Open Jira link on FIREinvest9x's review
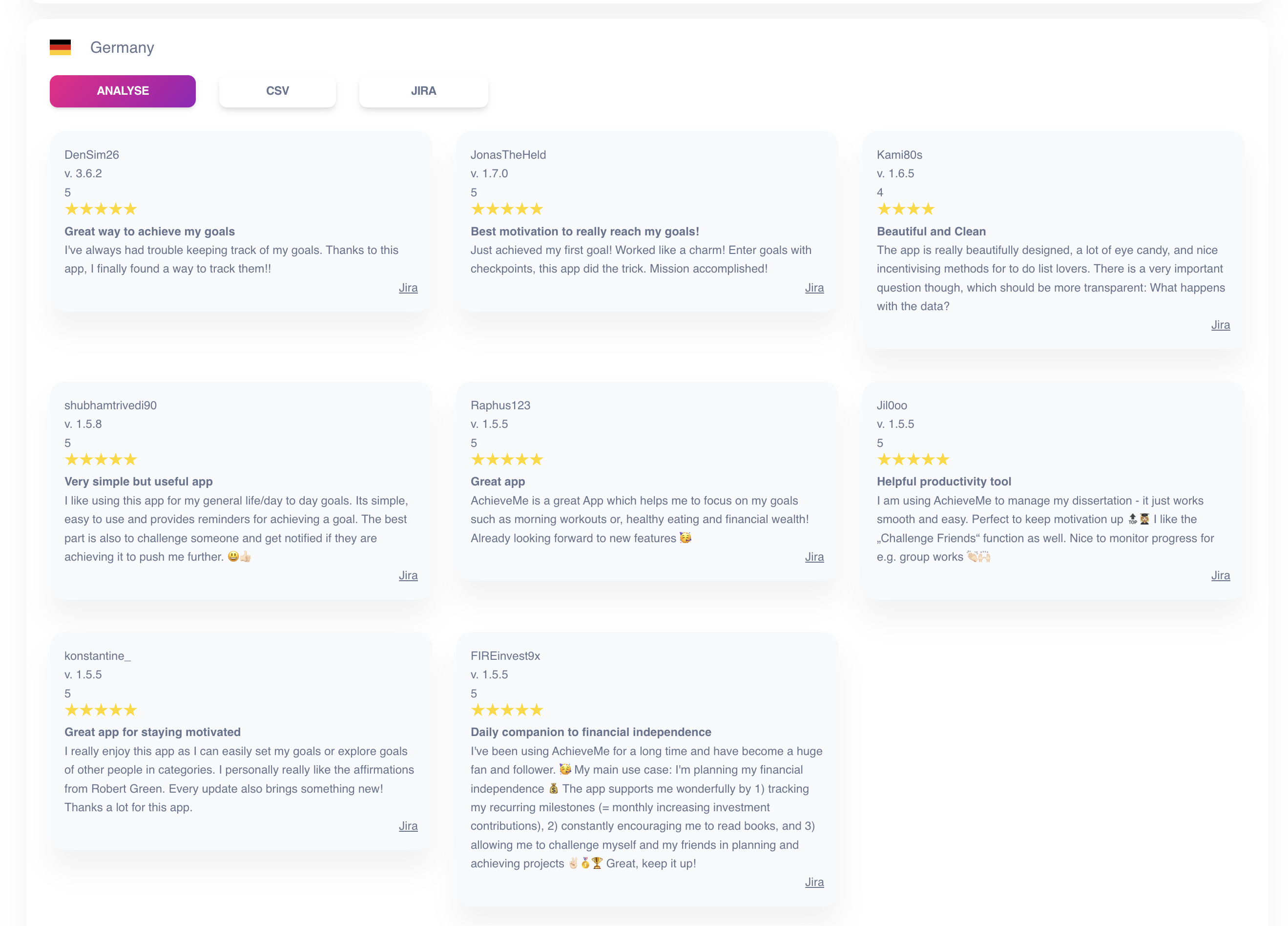Viewport: 1288px width, 926px height. point(815,882)
